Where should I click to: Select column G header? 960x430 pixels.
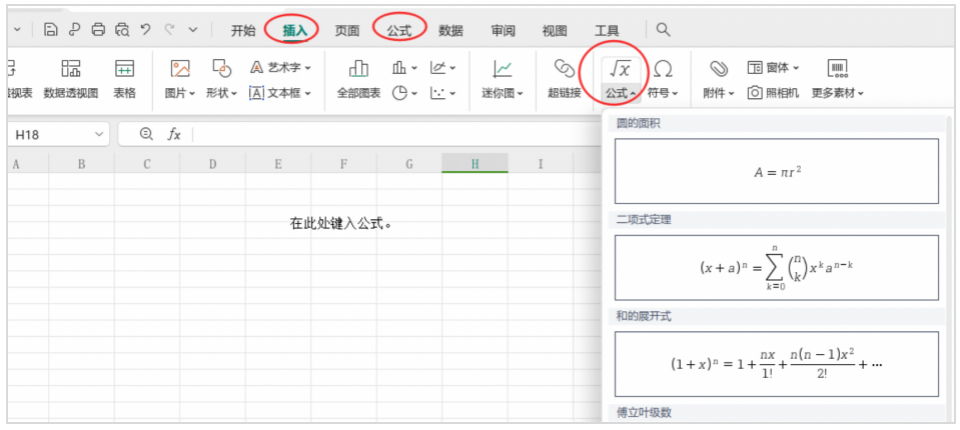click(409, 164)
